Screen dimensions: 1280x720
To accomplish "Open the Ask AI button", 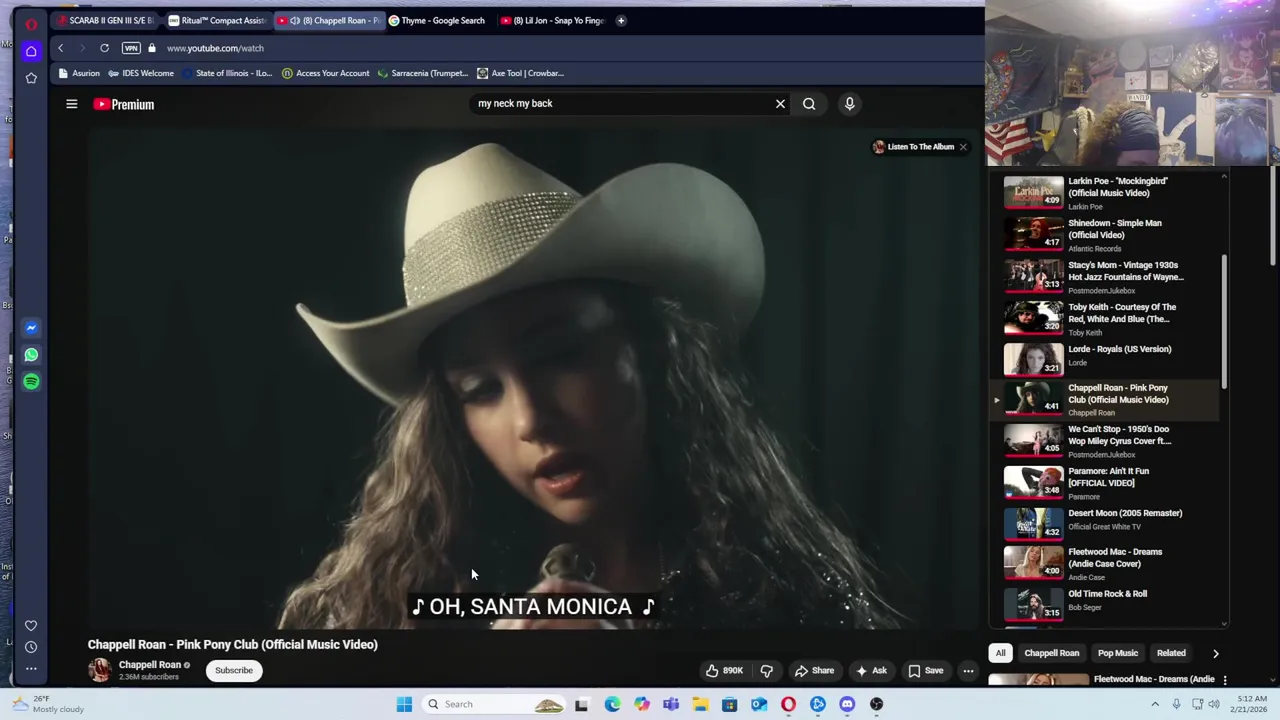I will pos(871,671).
